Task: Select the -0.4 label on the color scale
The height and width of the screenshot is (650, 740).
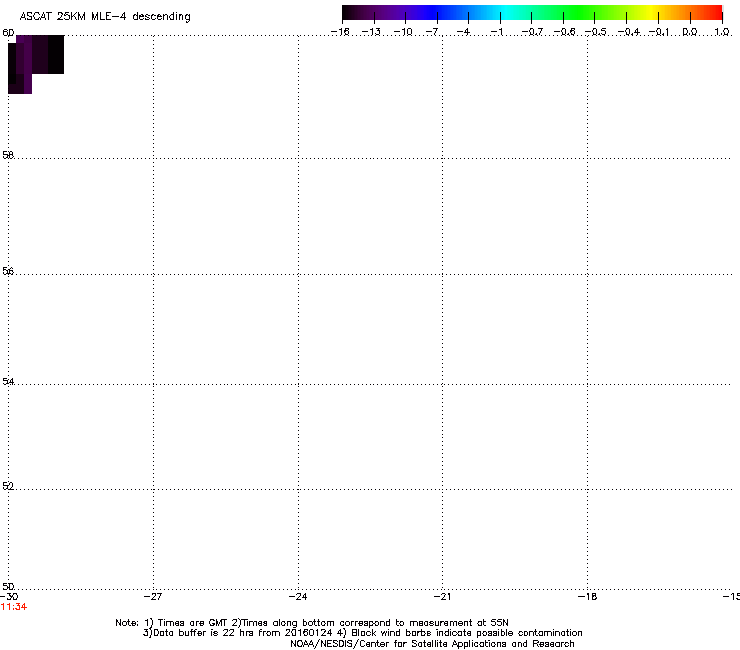Action: click(x=629, y=32)
